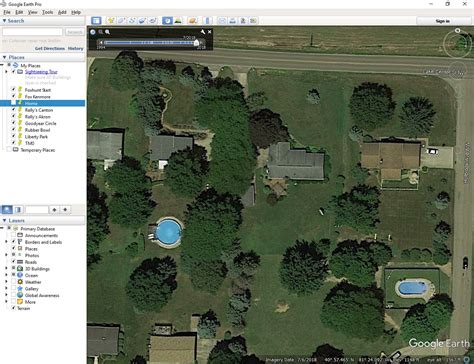Check the Temporary Places checkbox
The height and width of the screenshot is (364, 474).
point(9,150)
